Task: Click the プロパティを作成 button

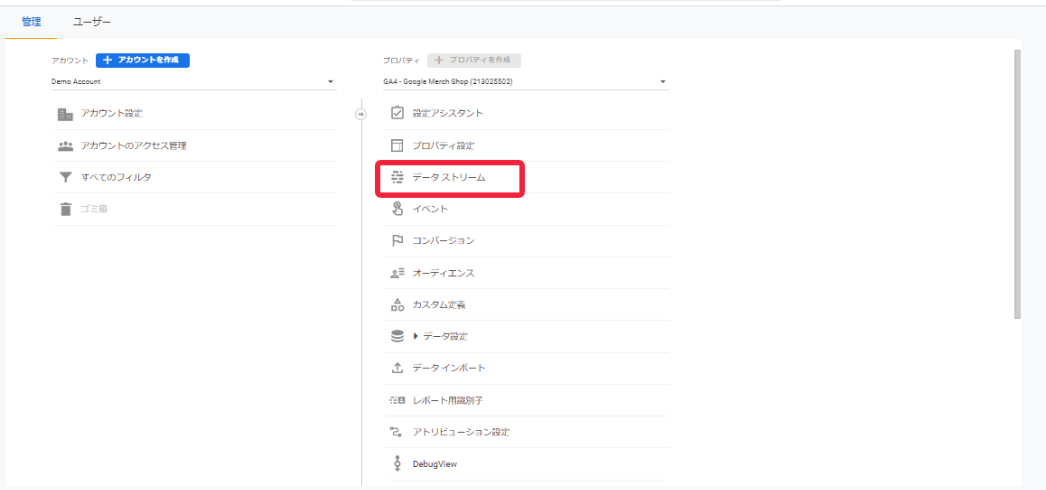Action: coord(474,60)
